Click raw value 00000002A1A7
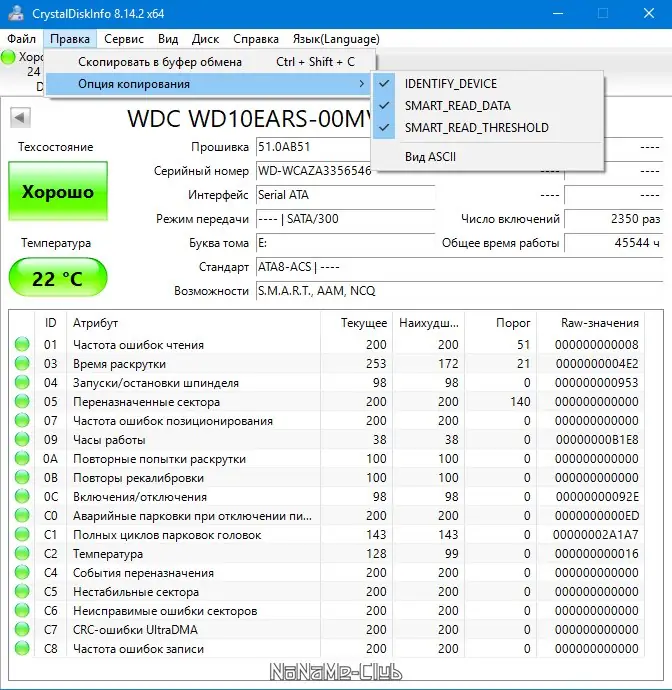This screenshot has width=672, height=690. pyautogui.click(x=595, y=535)
